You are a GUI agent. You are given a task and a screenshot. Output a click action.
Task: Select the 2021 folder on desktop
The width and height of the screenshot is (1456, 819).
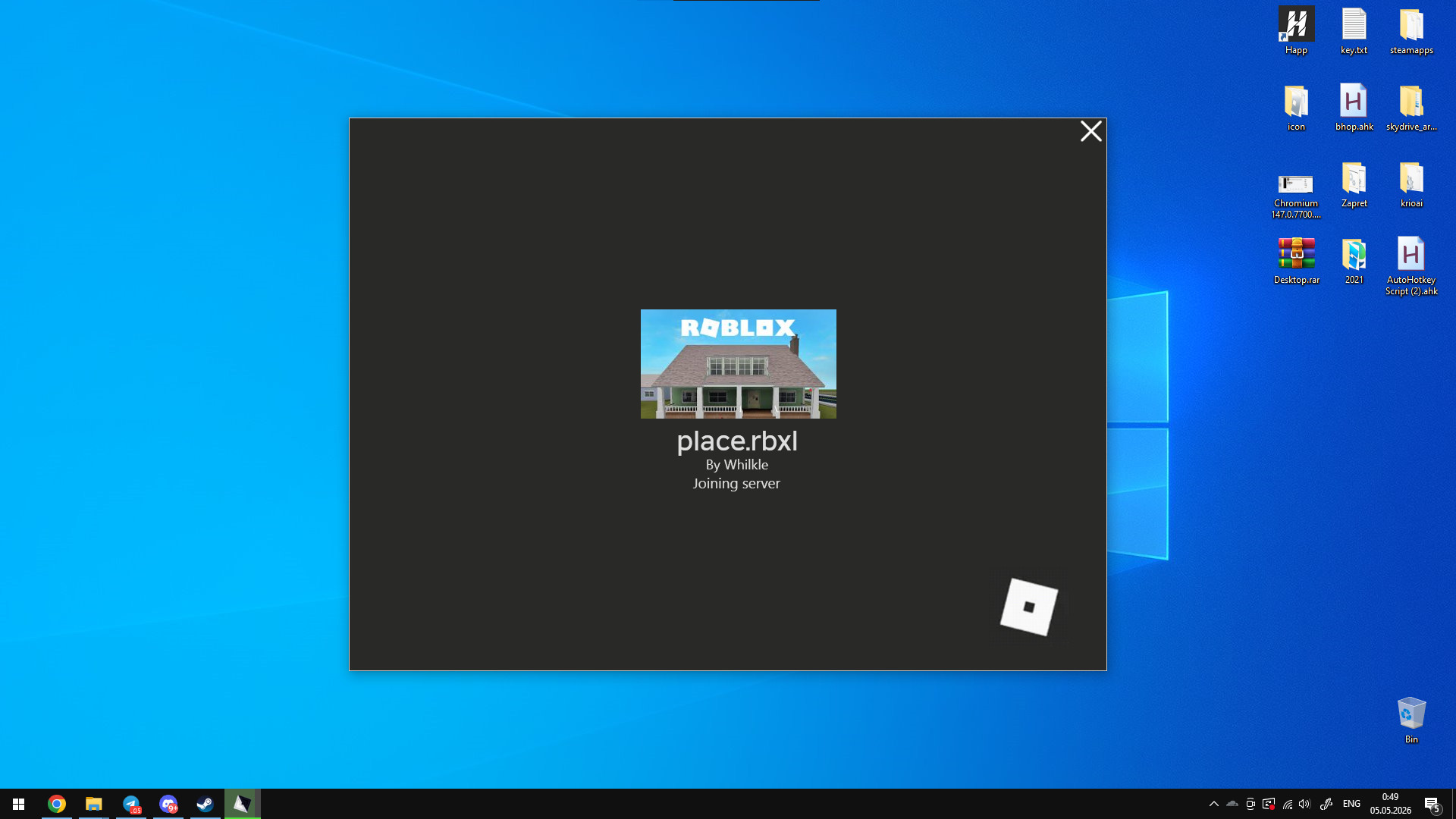(x=1354, y=261)
